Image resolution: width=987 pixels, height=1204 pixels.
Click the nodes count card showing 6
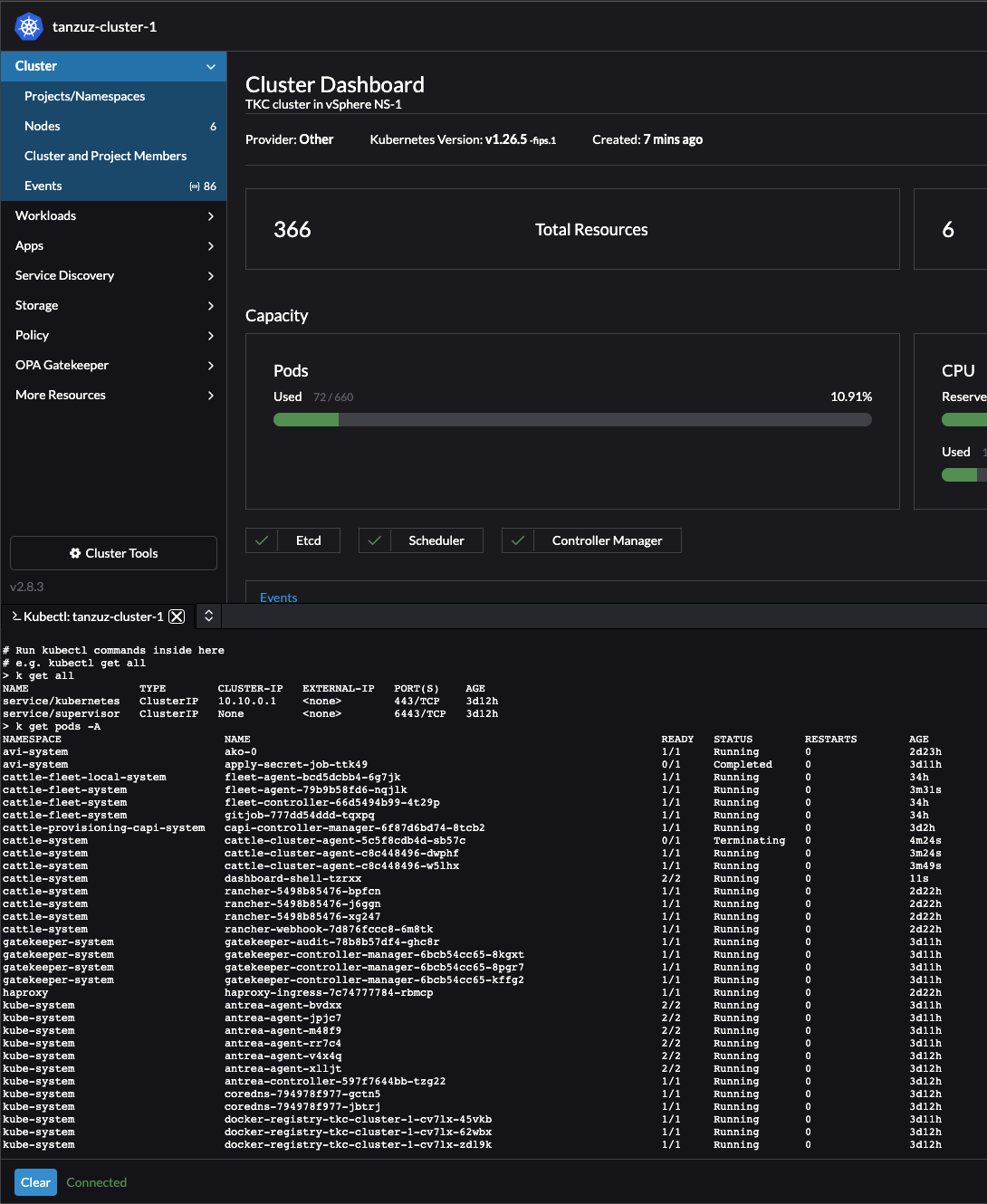(950, 229)
